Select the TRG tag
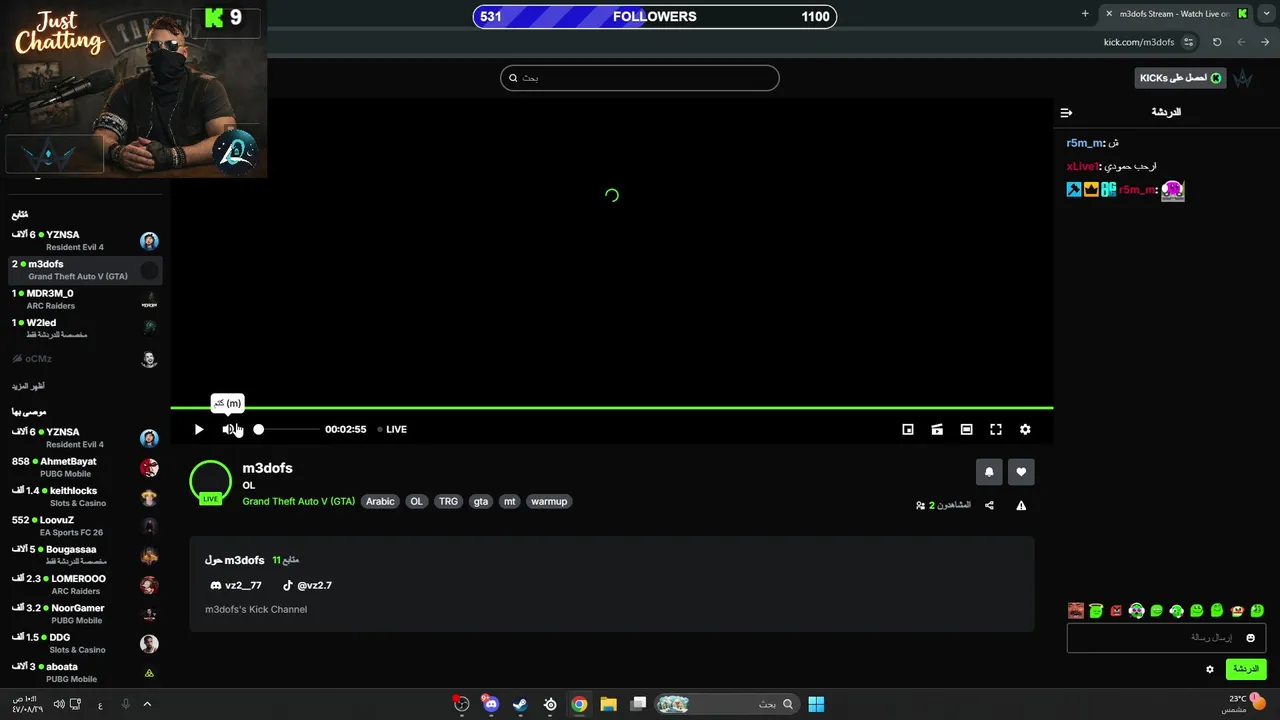 click(x=448, y=501)
